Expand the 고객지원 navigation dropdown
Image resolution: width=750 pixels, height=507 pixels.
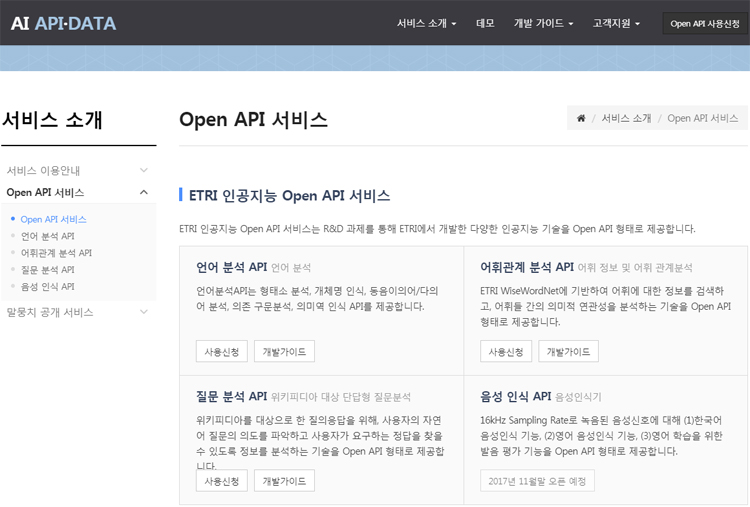[616, 23]
